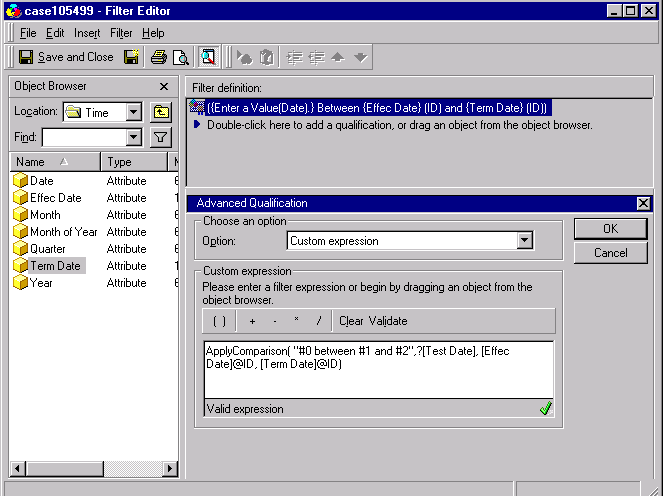Open the Insert menu
Image resolution: width=664 pixels, height=496 pixels.
point(87,33)
